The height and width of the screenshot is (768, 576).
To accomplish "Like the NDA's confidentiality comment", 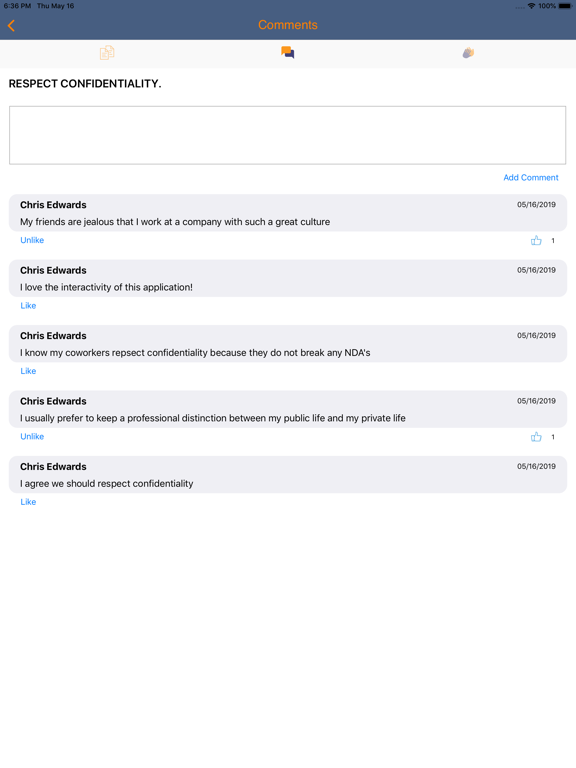I will click(x=28, y=371).
